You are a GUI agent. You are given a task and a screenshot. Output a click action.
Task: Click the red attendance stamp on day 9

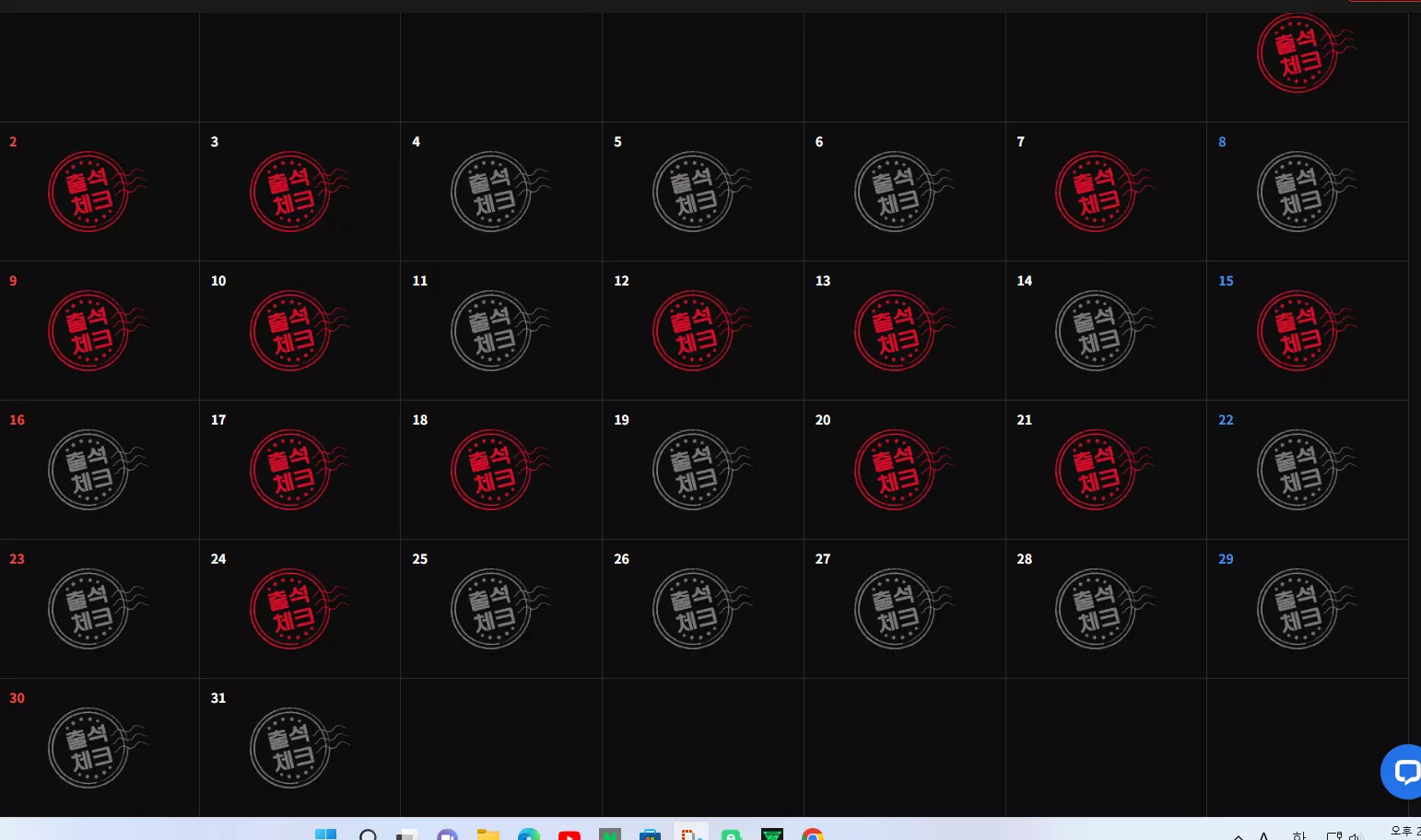click(x=97, y=331)
